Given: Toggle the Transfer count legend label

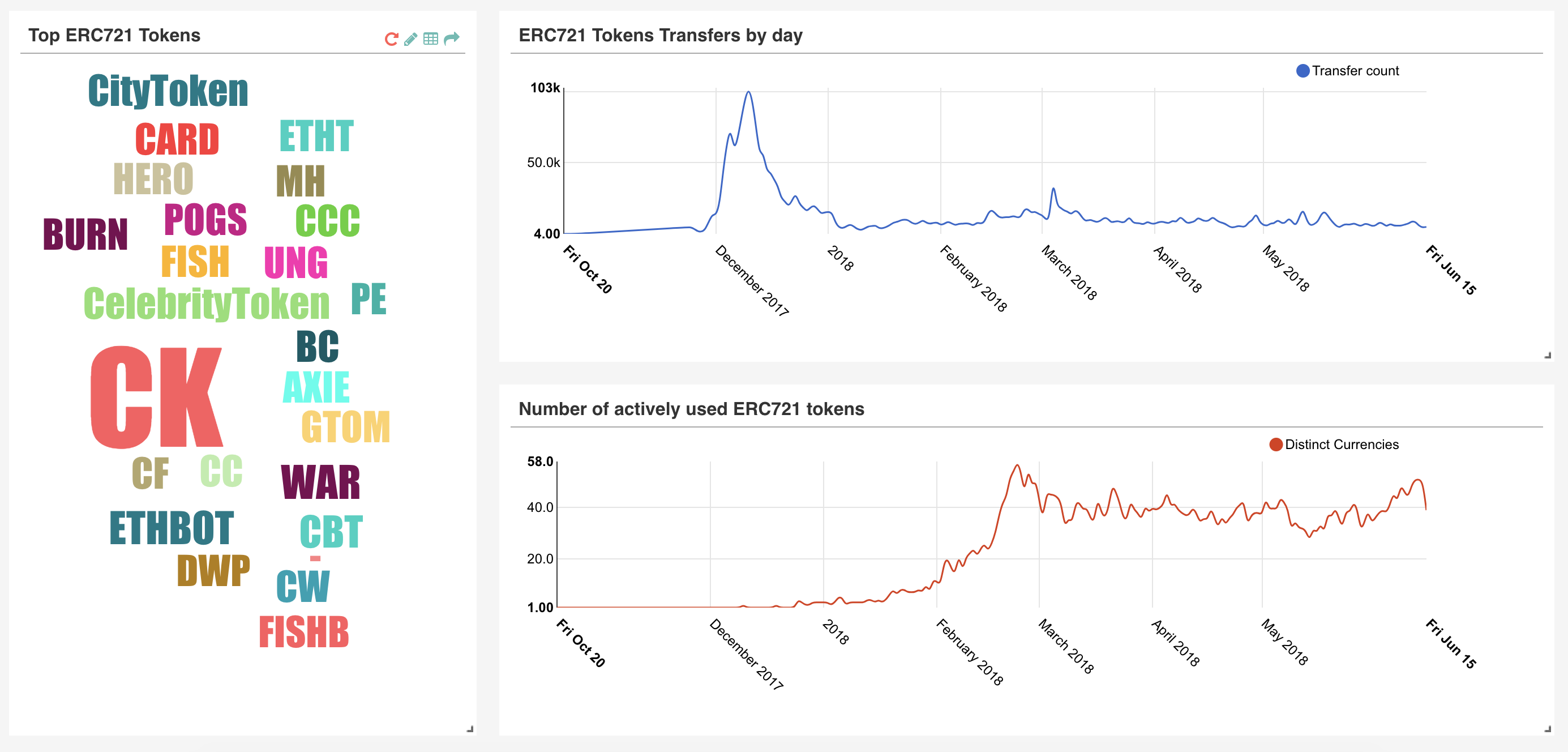Looking at the screenshot, I should (x=1355, y=71).
